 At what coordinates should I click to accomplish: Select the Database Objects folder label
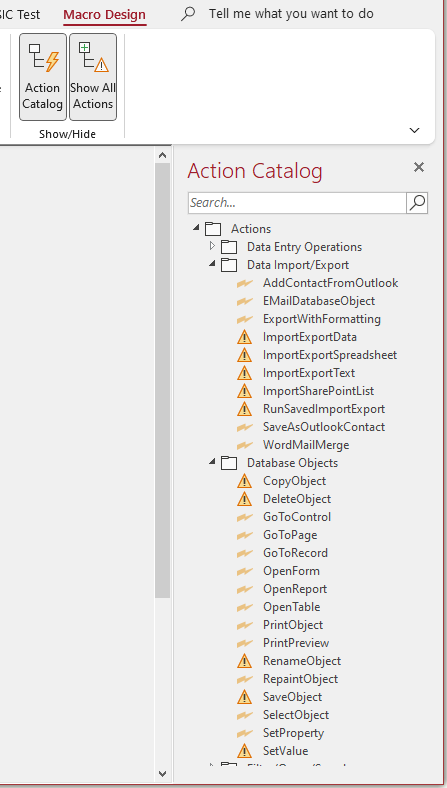[x=293, y=463]
